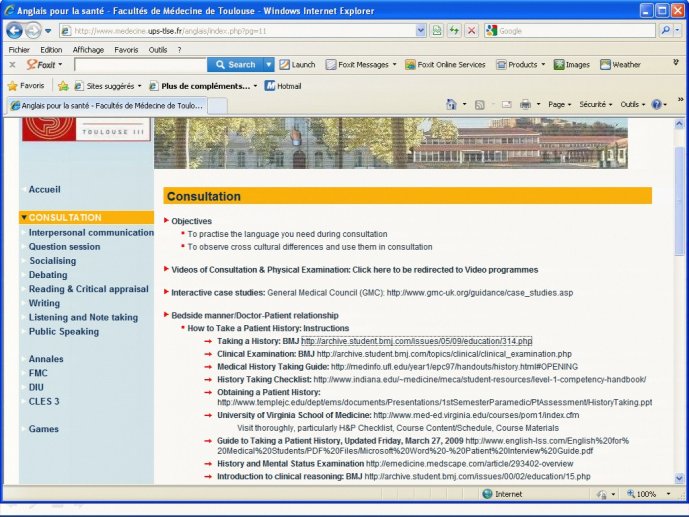This screenshot has height=517, width=689.
Task: Open search provider dropdown arrow
Action: click(x=677, y=30)
